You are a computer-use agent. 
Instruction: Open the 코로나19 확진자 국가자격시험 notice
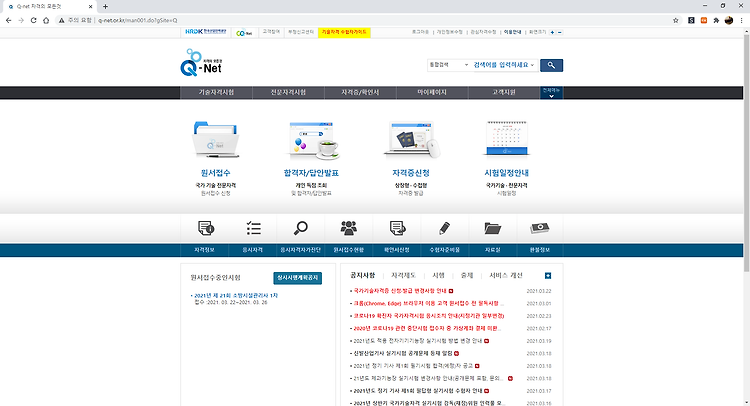(429, 316)
